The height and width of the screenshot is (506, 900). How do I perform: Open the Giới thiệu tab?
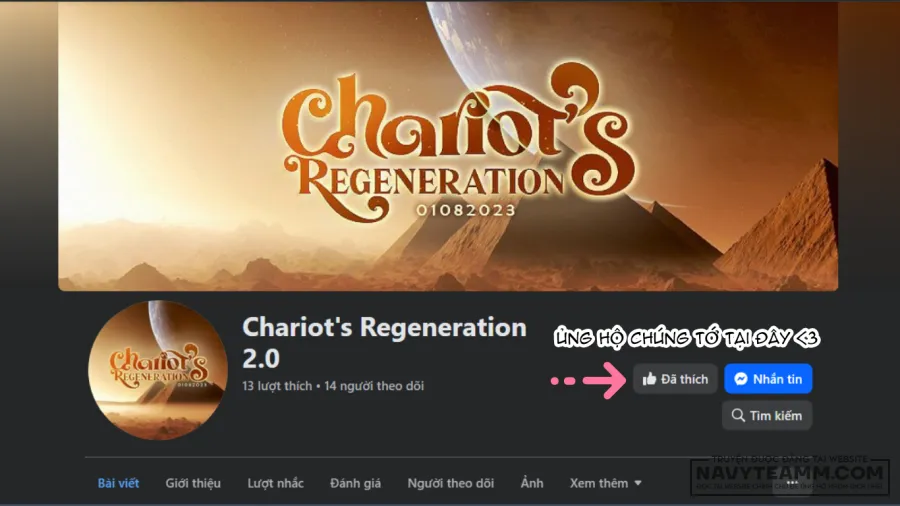(x=193, y=483)
